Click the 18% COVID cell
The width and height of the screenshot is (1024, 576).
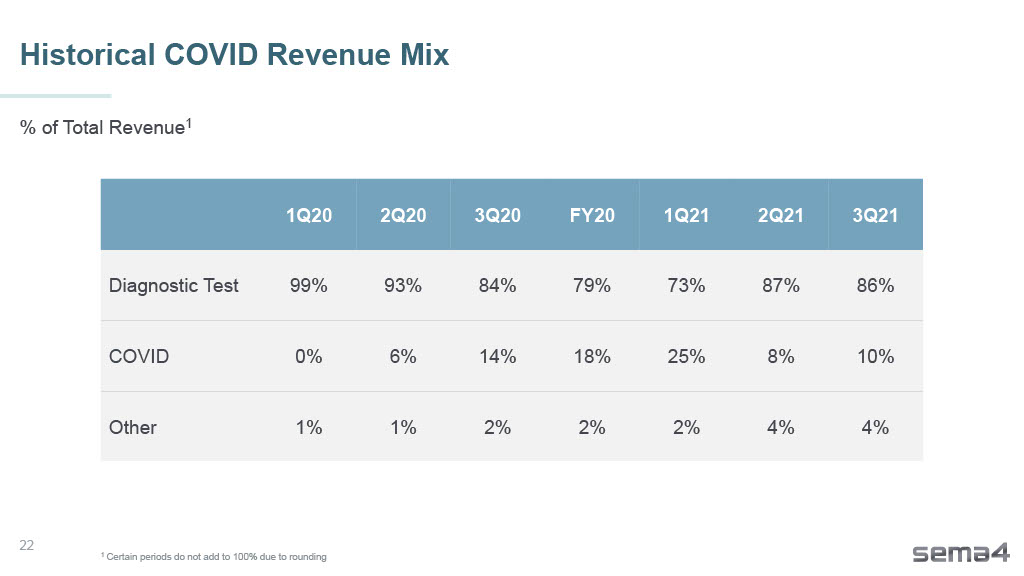click(592, 357)
